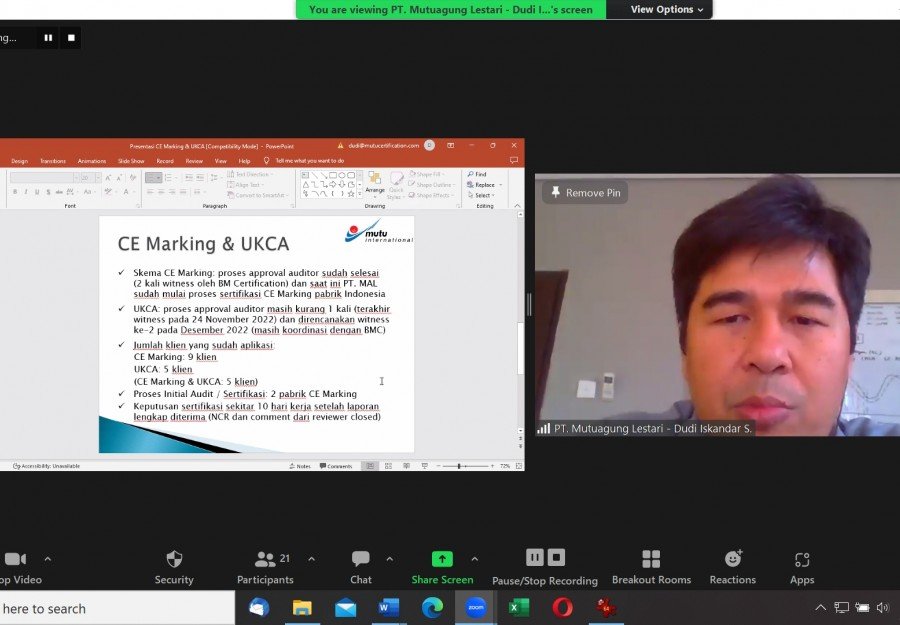This screenshot has height=625, width=900.
Task: Click Clear All Formatting icon
Action: 133,178
